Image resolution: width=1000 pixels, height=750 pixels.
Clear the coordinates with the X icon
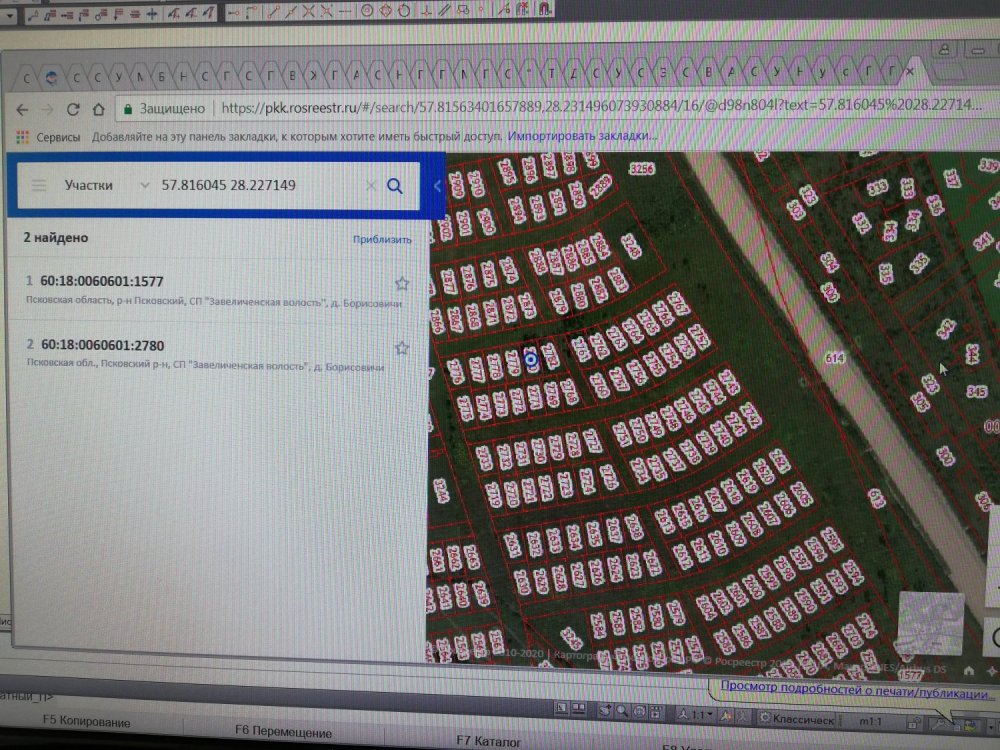click(370, 186)
